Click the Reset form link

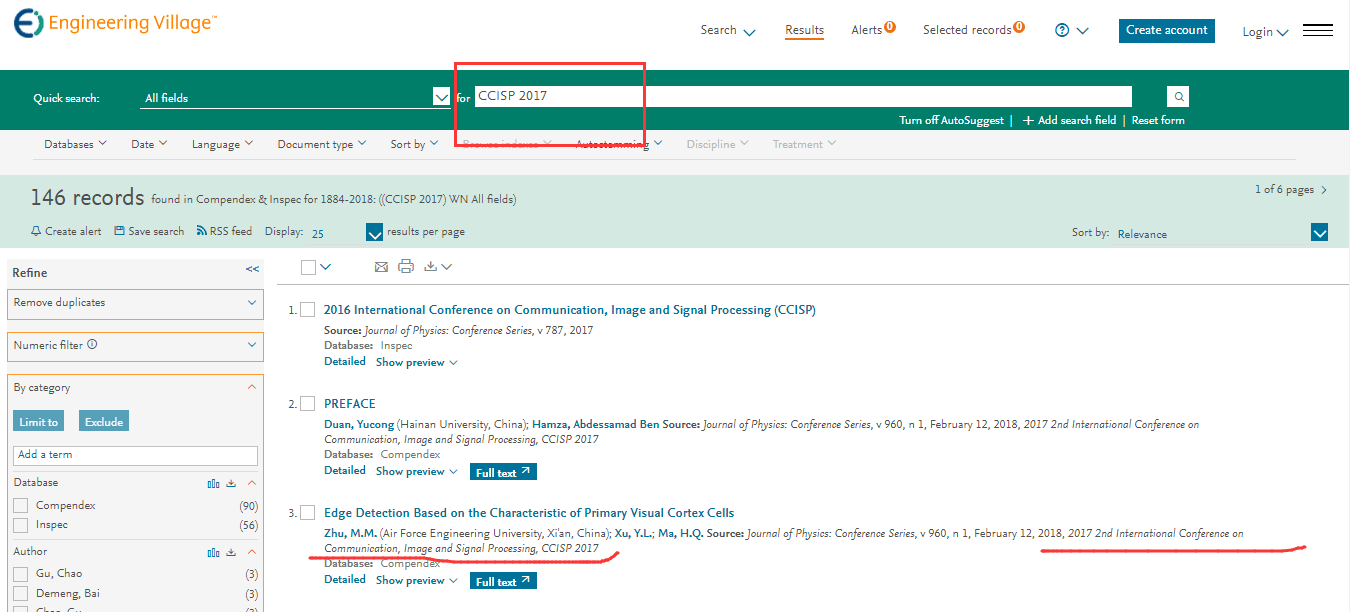pos(1158,120)
